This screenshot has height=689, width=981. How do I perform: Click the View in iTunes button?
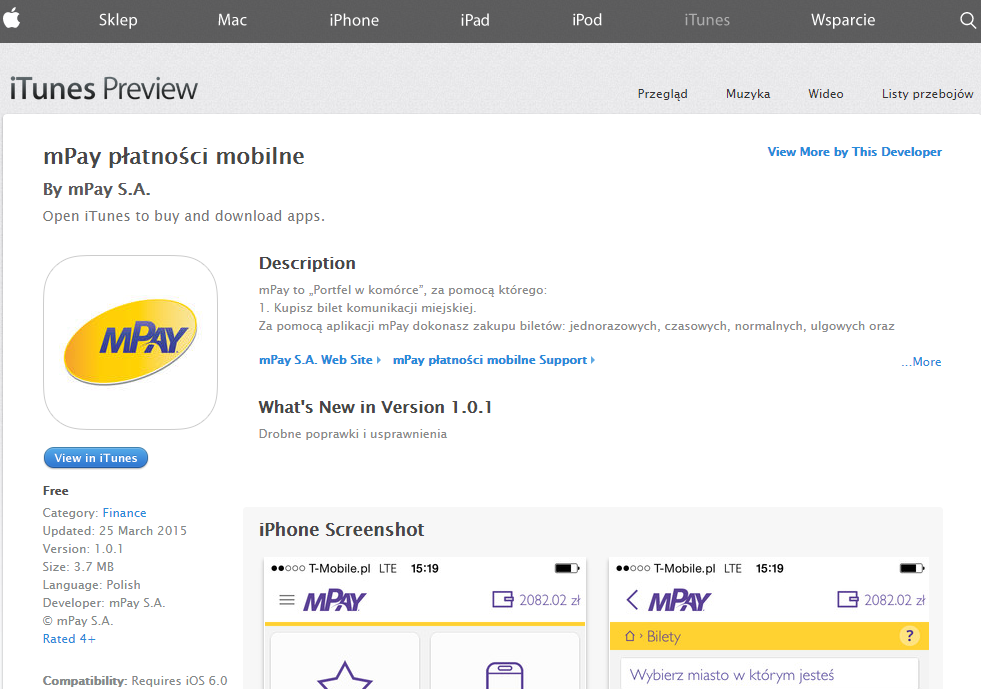click(x=96, y=458)
